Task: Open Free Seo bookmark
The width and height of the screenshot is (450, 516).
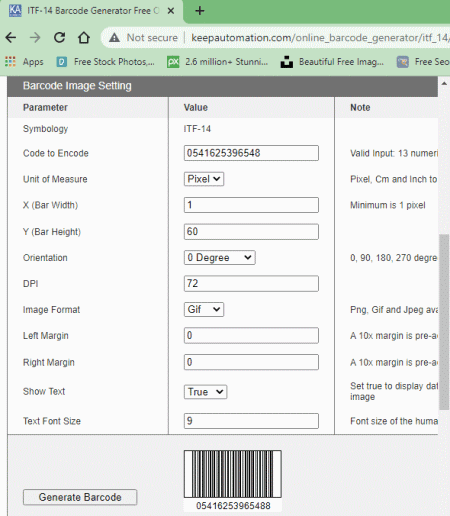Action: click(423, 62)
